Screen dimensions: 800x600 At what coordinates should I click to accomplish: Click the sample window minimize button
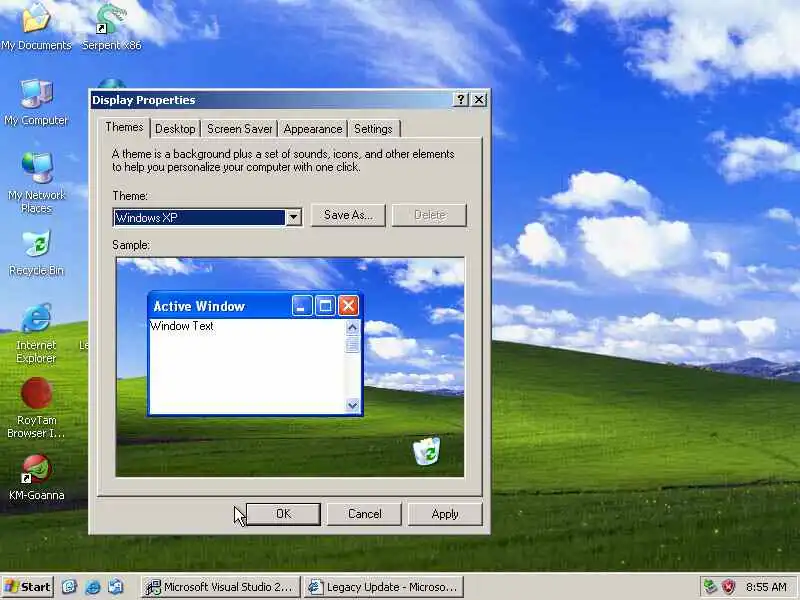tap(302, 306)
